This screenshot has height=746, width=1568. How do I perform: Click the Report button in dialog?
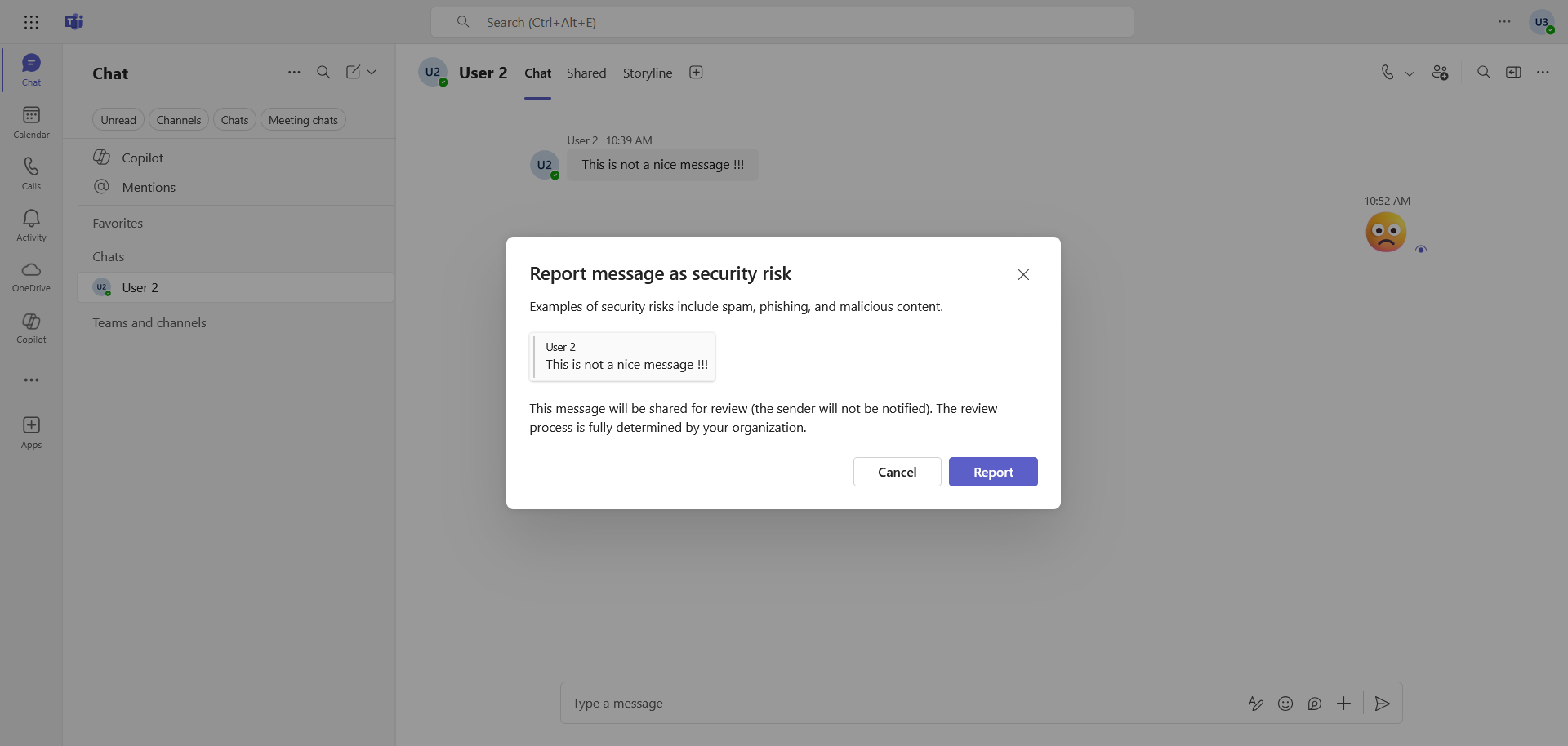click(x=992, y=472)
